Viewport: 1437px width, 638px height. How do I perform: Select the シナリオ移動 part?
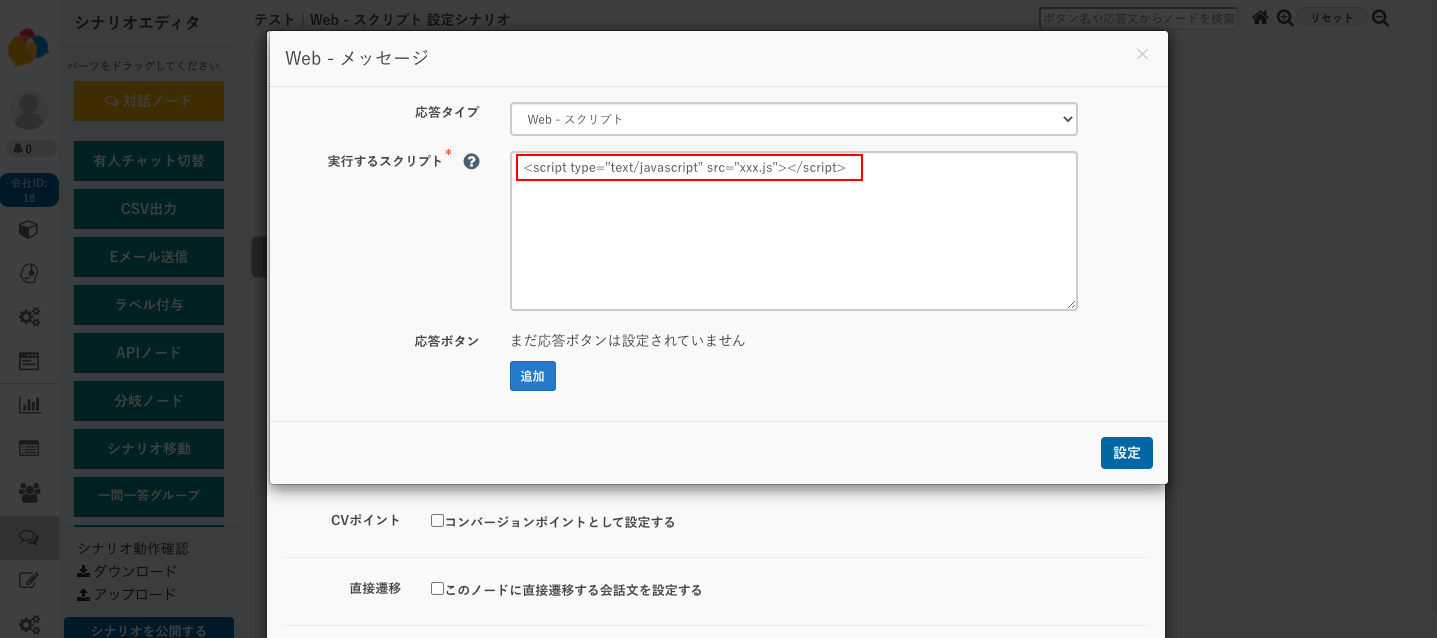[x=149, y=449]
